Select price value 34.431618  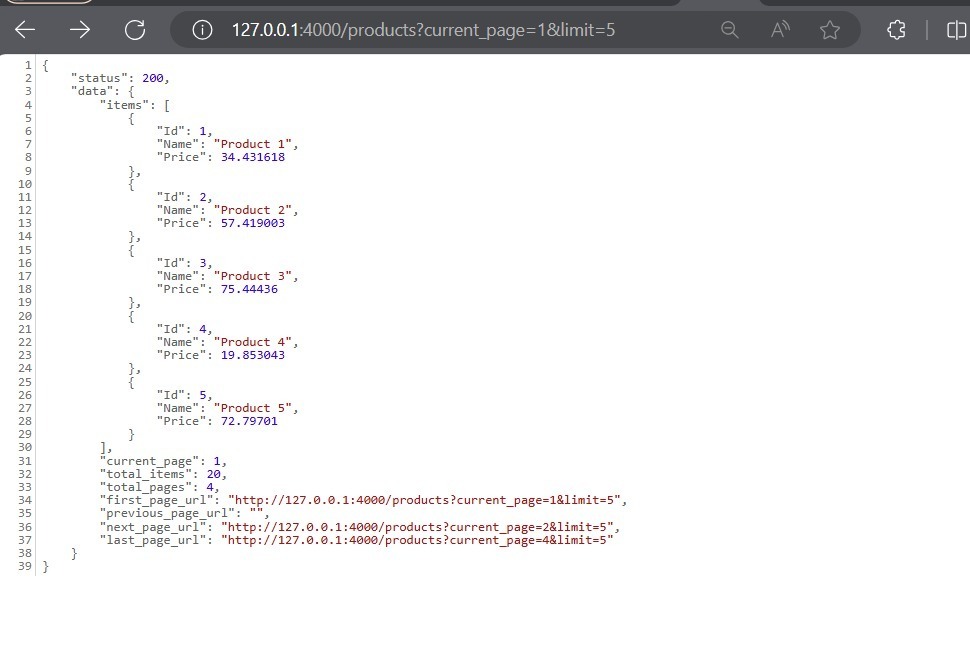(253, 157)
